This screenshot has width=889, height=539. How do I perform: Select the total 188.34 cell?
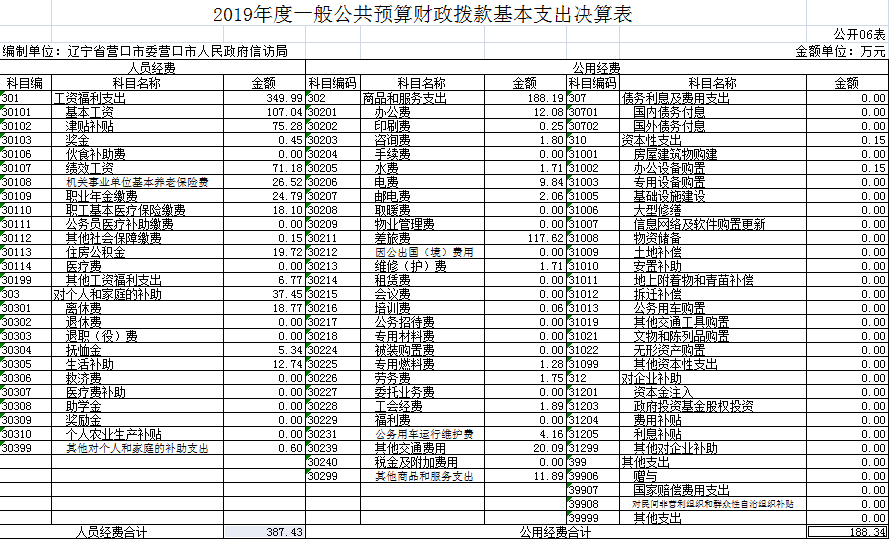(848, 532)
